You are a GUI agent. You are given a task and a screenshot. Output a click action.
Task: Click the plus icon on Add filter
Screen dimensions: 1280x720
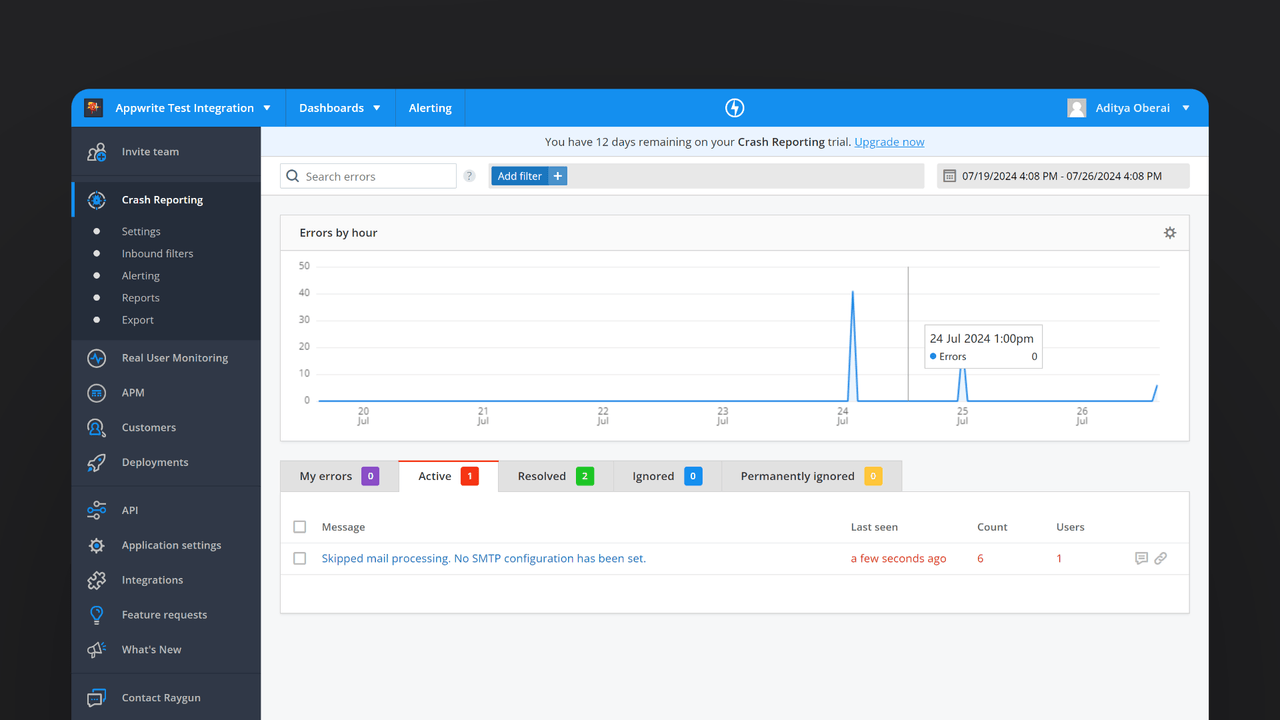tap(558, 176)
